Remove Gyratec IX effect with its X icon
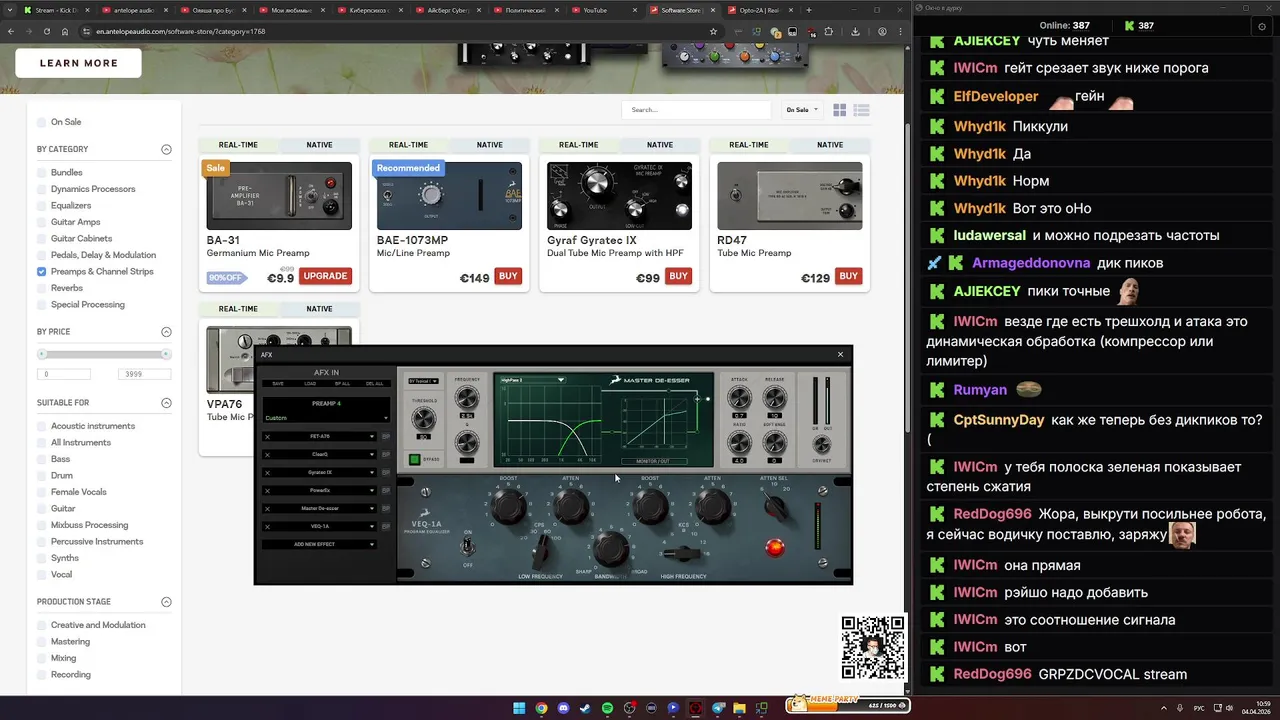1280x720 pixels. click(x=267, y=473)
